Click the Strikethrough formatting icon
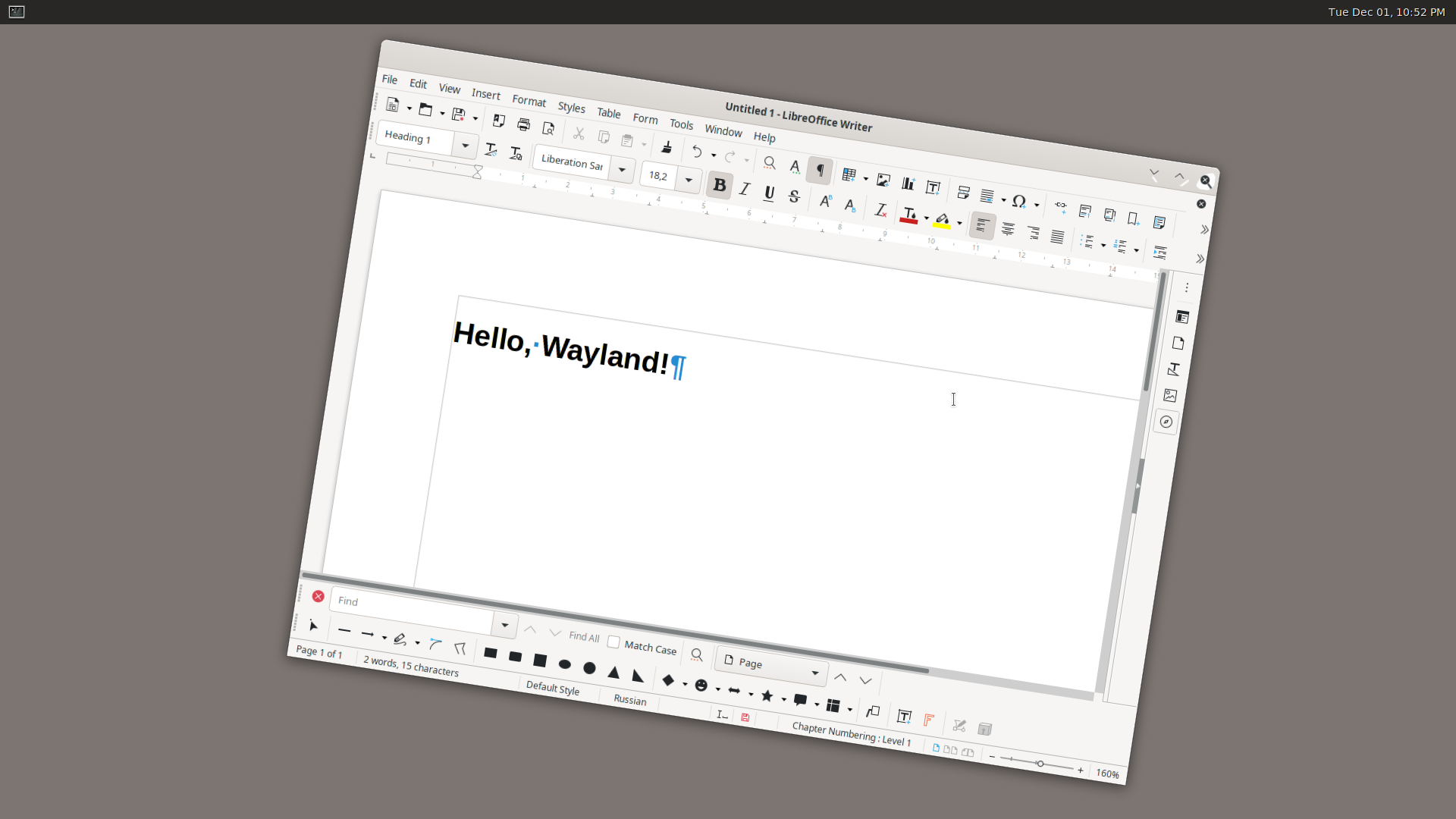This screenshot has height=819, width=1456. 794,196
